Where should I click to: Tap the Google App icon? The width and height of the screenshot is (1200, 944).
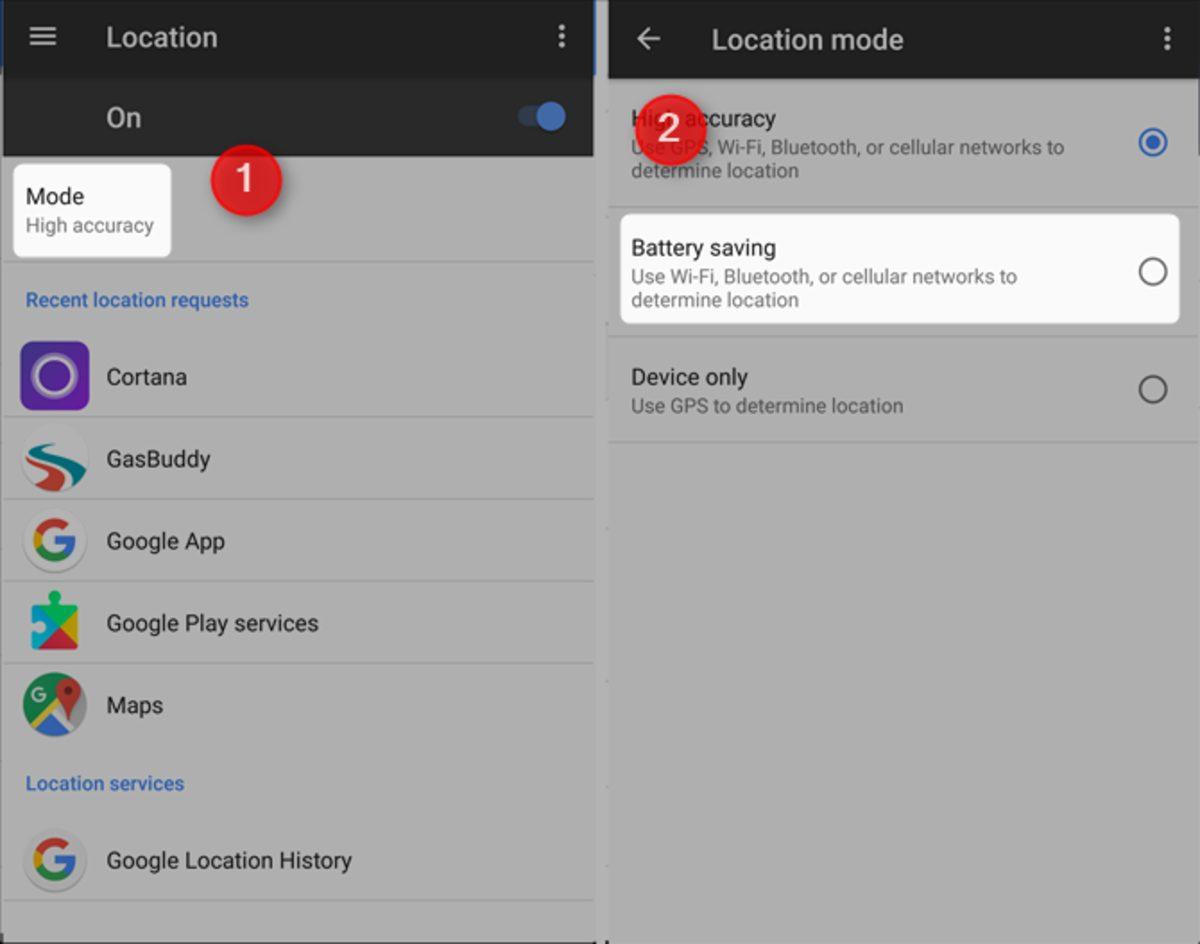click(x=55, y=541)
